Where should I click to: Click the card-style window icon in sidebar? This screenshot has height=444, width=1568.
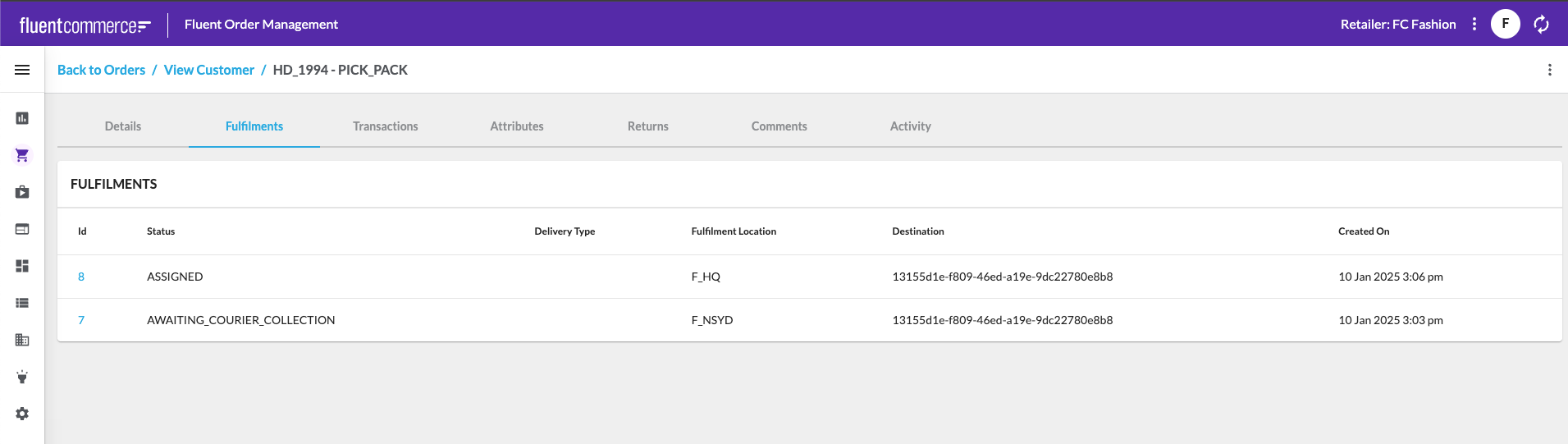pyautogui.click(x=22, y=229)
